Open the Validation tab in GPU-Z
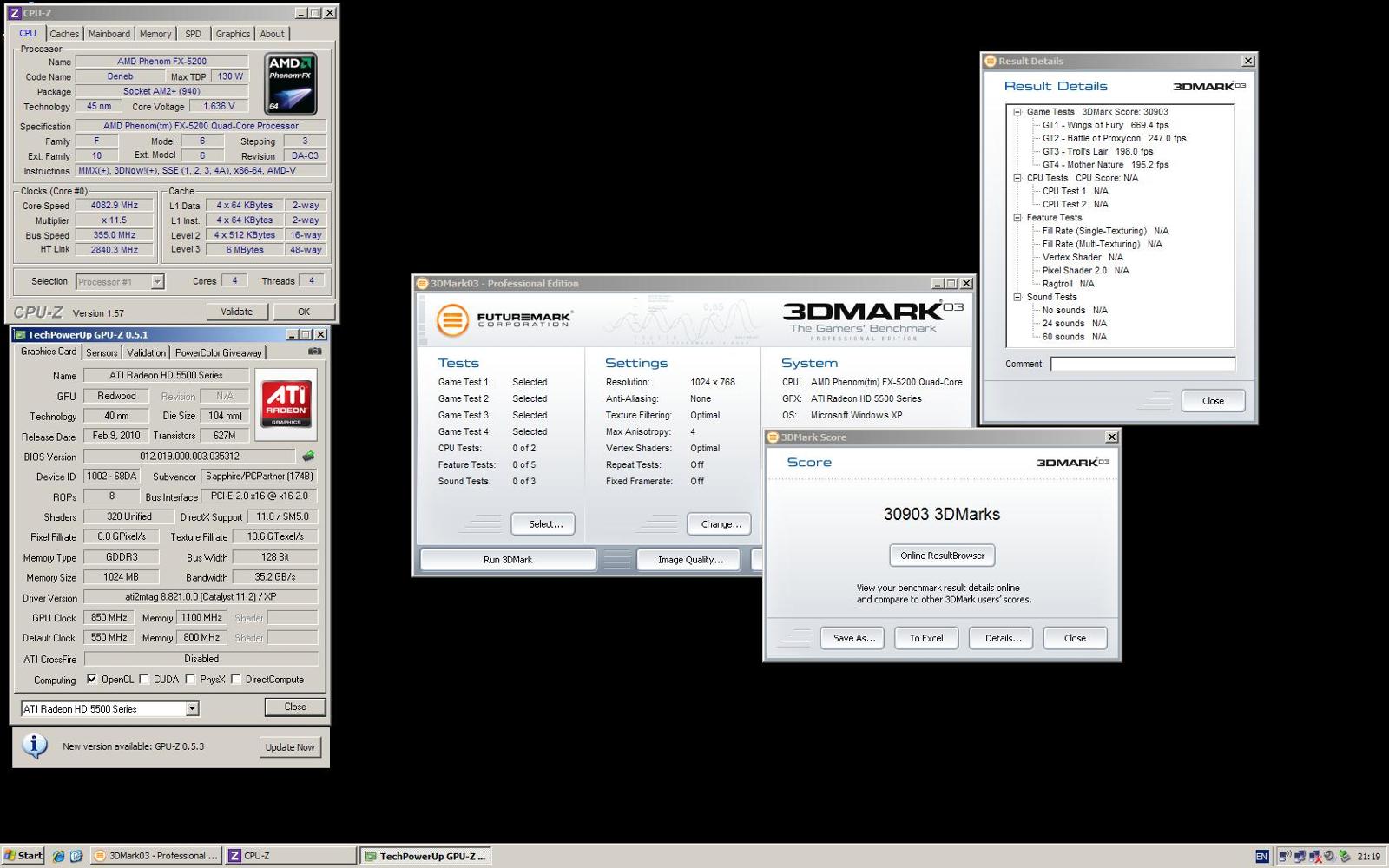The height and width of the screenshot is (868, 1389). pos(146,352)
